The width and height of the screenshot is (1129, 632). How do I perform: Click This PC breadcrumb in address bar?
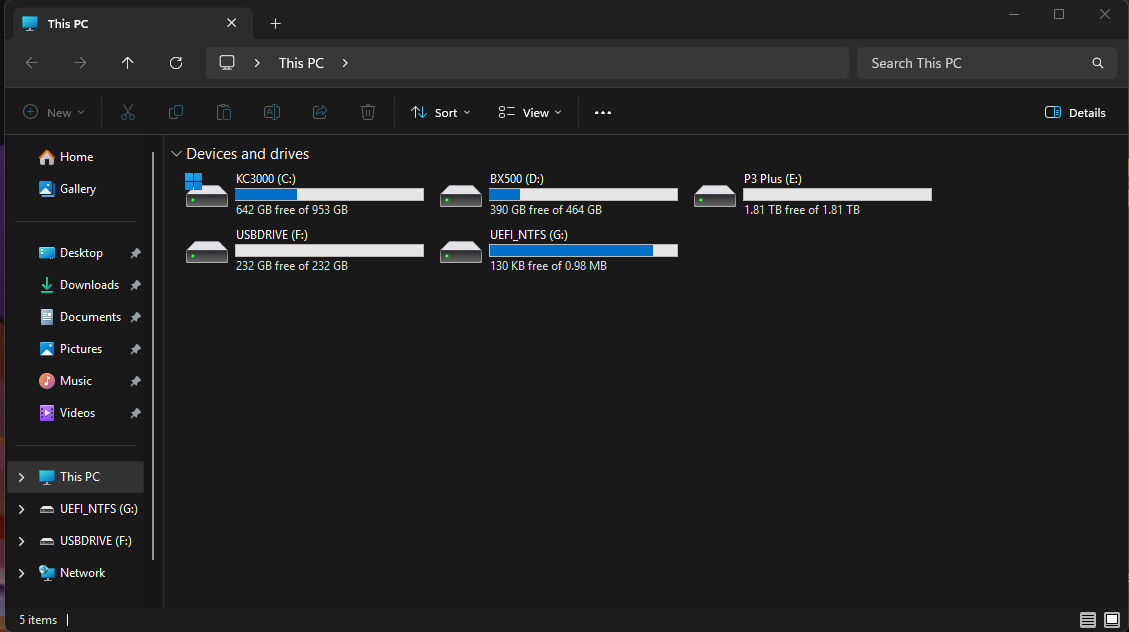tap(301, 63)
